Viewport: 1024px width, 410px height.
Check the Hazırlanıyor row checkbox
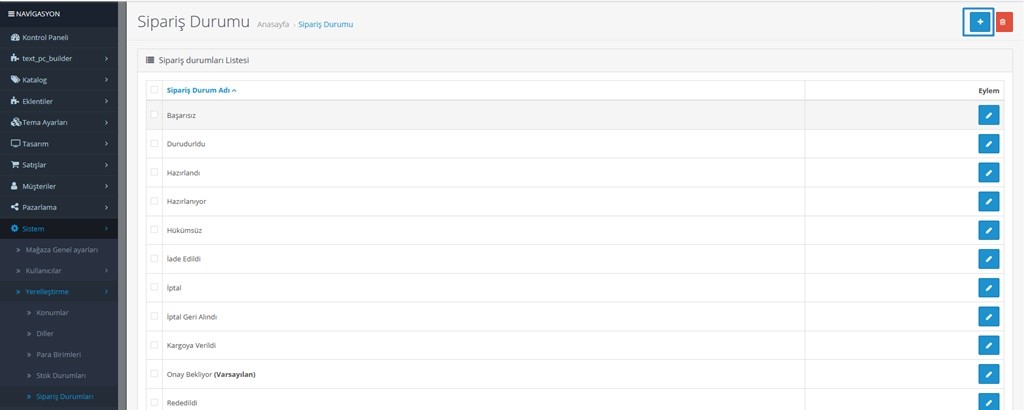[154, 201]
